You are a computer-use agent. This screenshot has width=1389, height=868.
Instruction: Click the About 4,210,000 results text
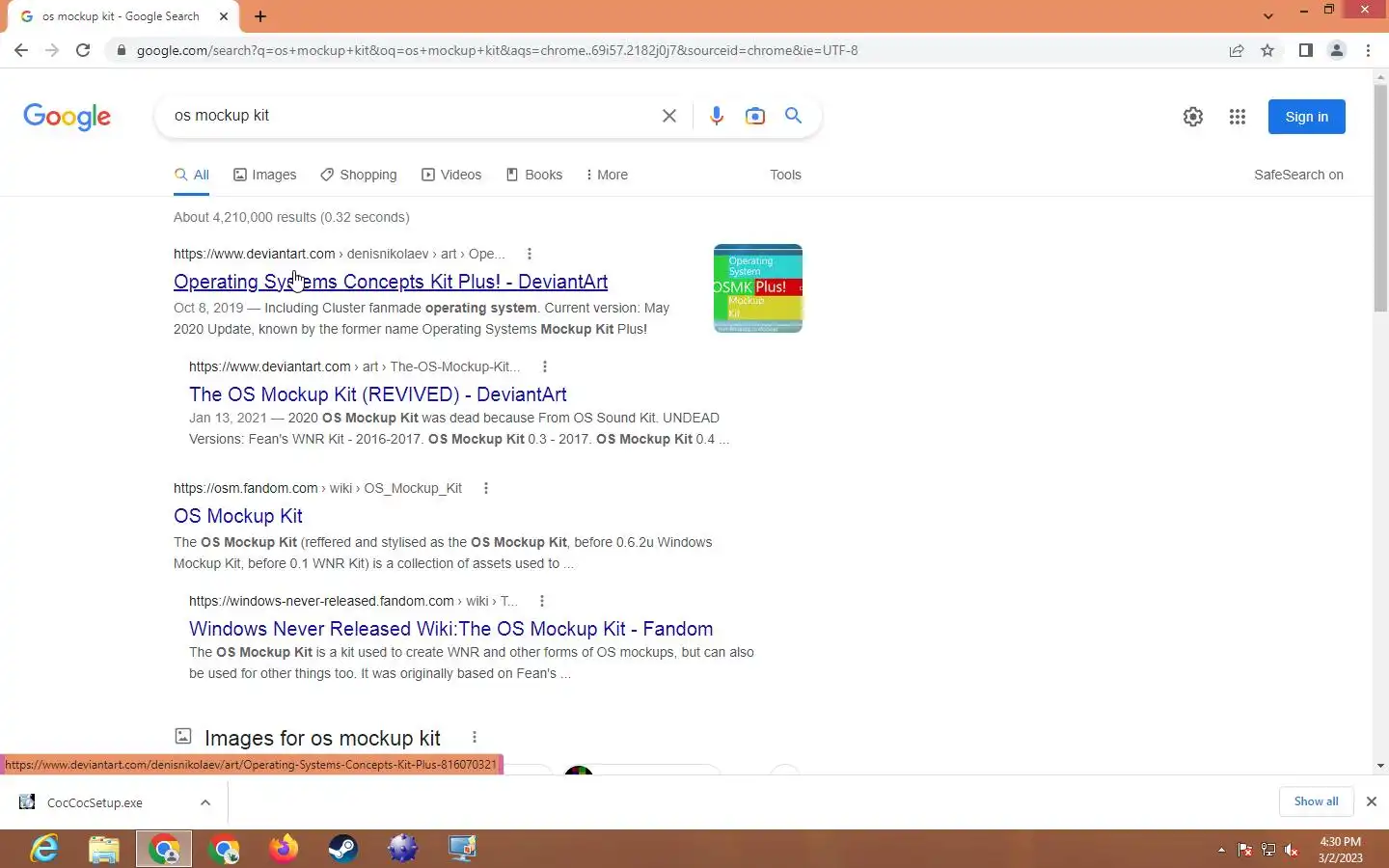291,217
